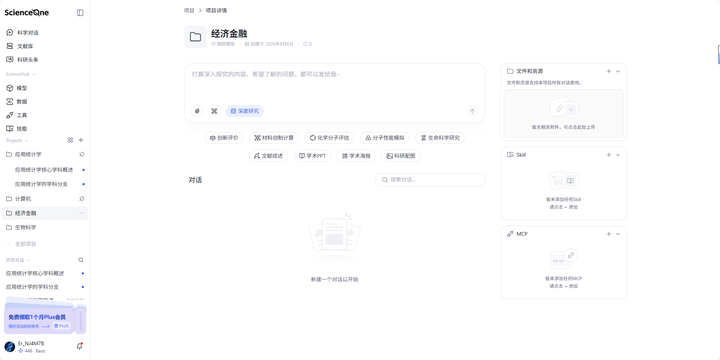The height and width of the screenshot is (360, 720).
Task: Collapse the Skill panel
Action: tap(618, 155)
